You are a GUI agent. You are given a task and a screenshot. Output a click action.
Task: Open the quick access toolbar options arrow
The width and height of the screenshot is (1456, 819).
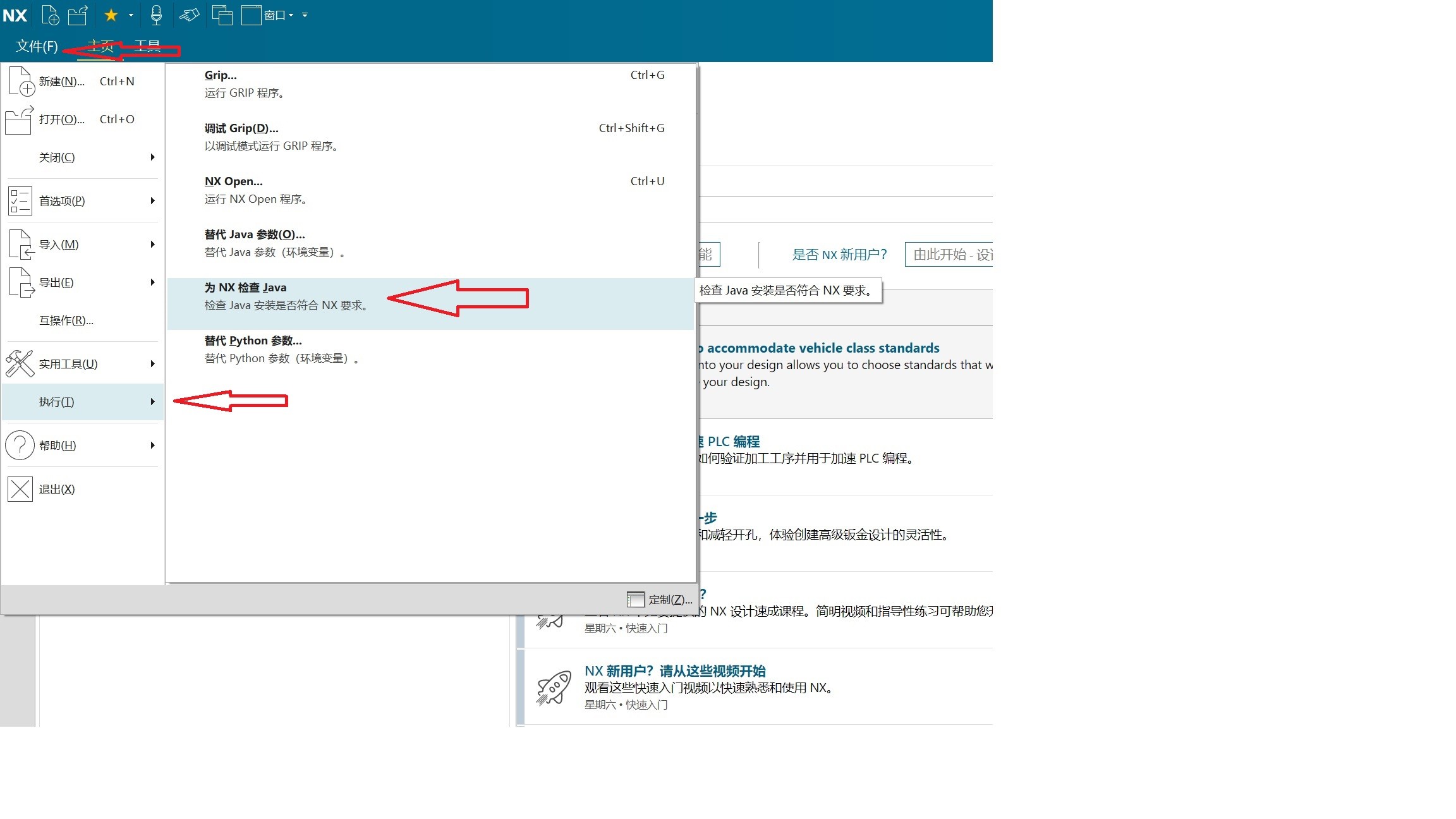305,15
